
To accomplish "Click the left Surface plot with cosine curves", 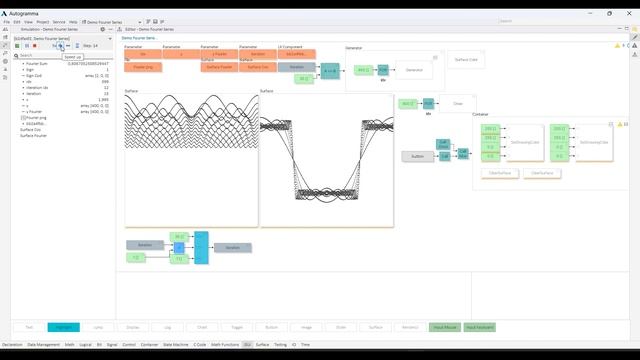I will 191,160.
